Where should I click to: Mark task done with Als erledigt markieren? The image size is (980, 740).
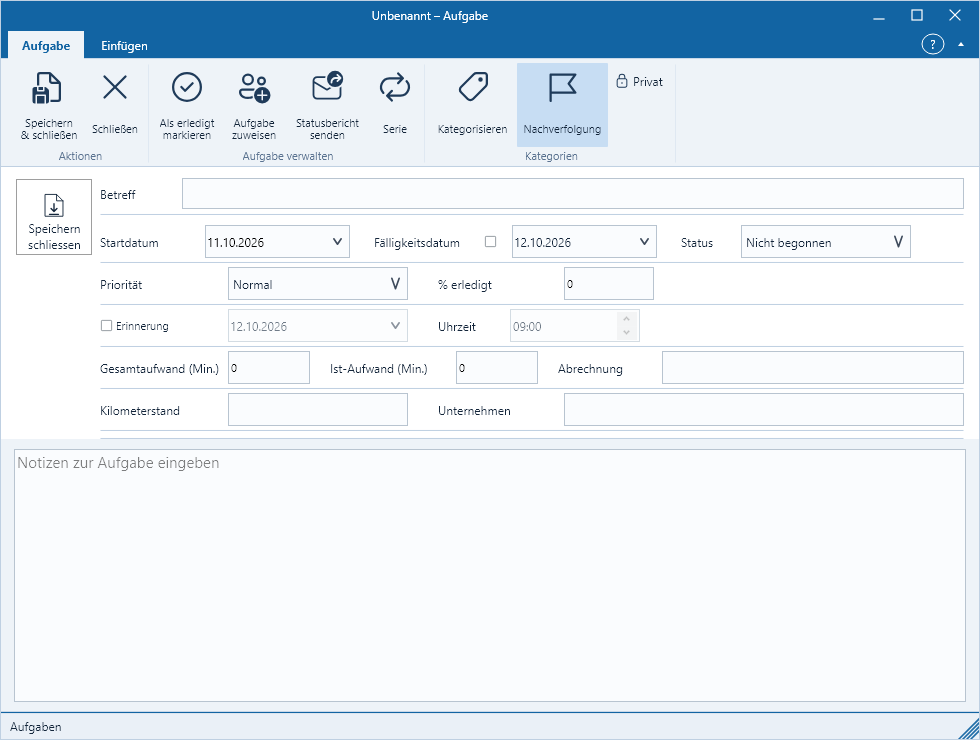[x=187, y=105]
